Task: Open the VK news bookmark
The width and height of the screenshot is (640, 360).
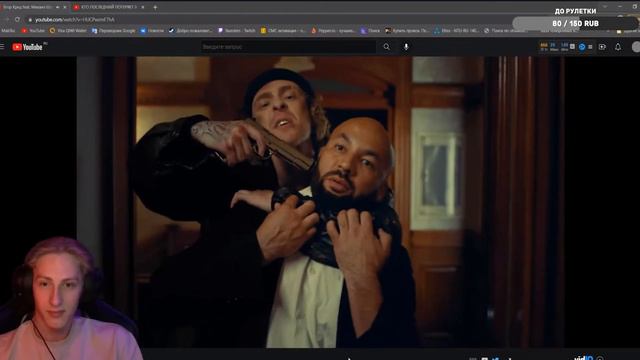Action: [152, 31]
